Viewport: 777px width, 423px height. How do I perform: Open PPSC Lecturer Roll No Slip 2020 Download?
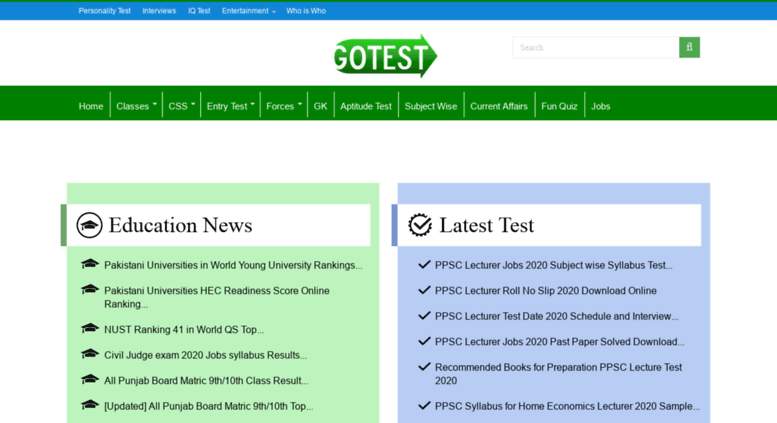546,291
